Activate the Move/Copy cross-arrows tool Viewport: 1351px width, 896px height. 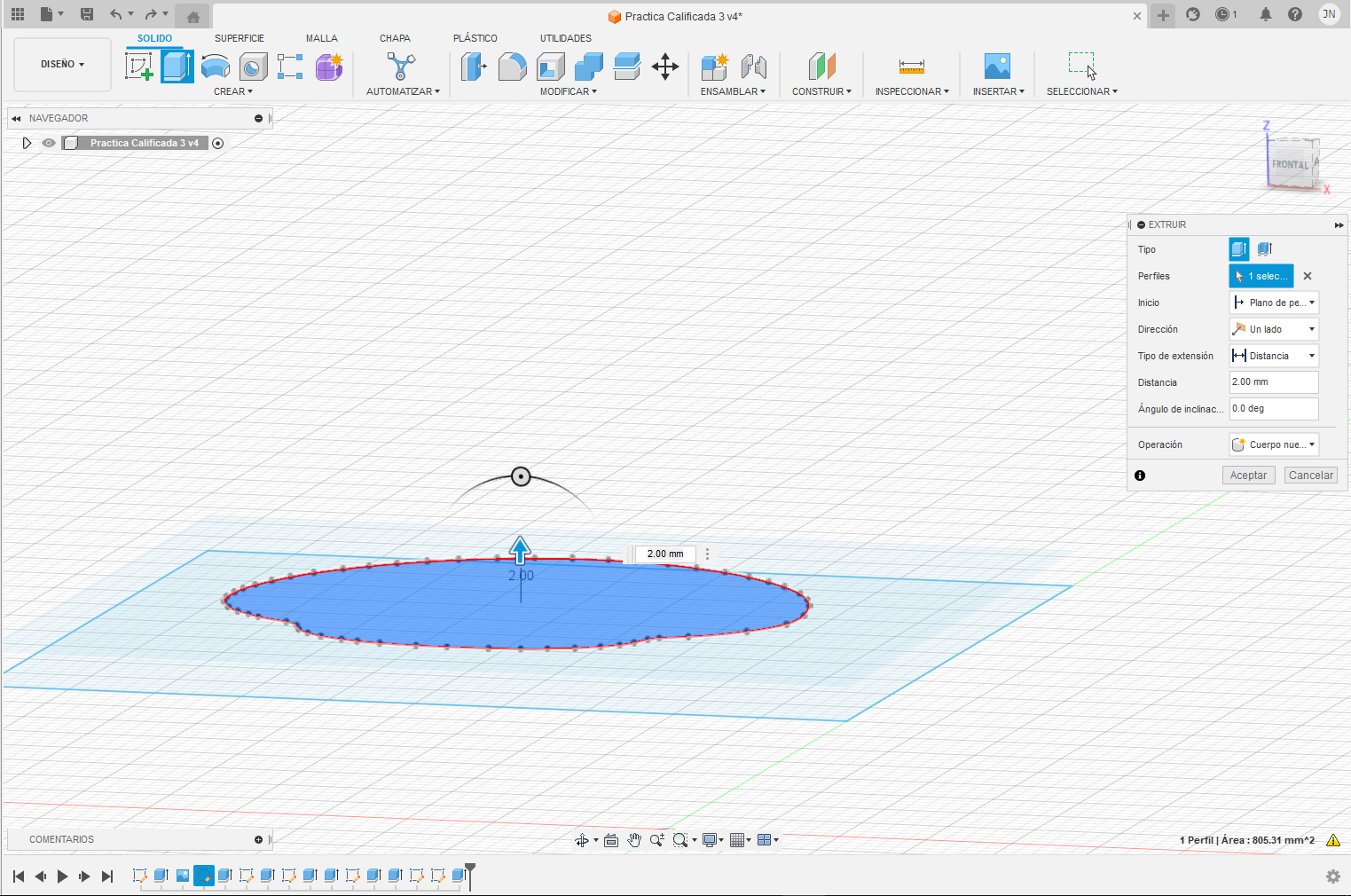[665, 67]
